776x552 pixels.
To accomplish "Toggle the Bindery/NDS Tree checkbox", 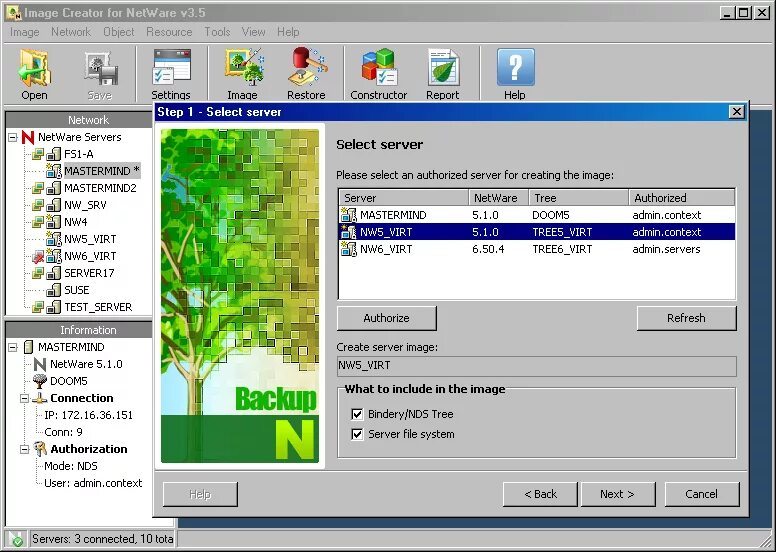I will 357,414.
